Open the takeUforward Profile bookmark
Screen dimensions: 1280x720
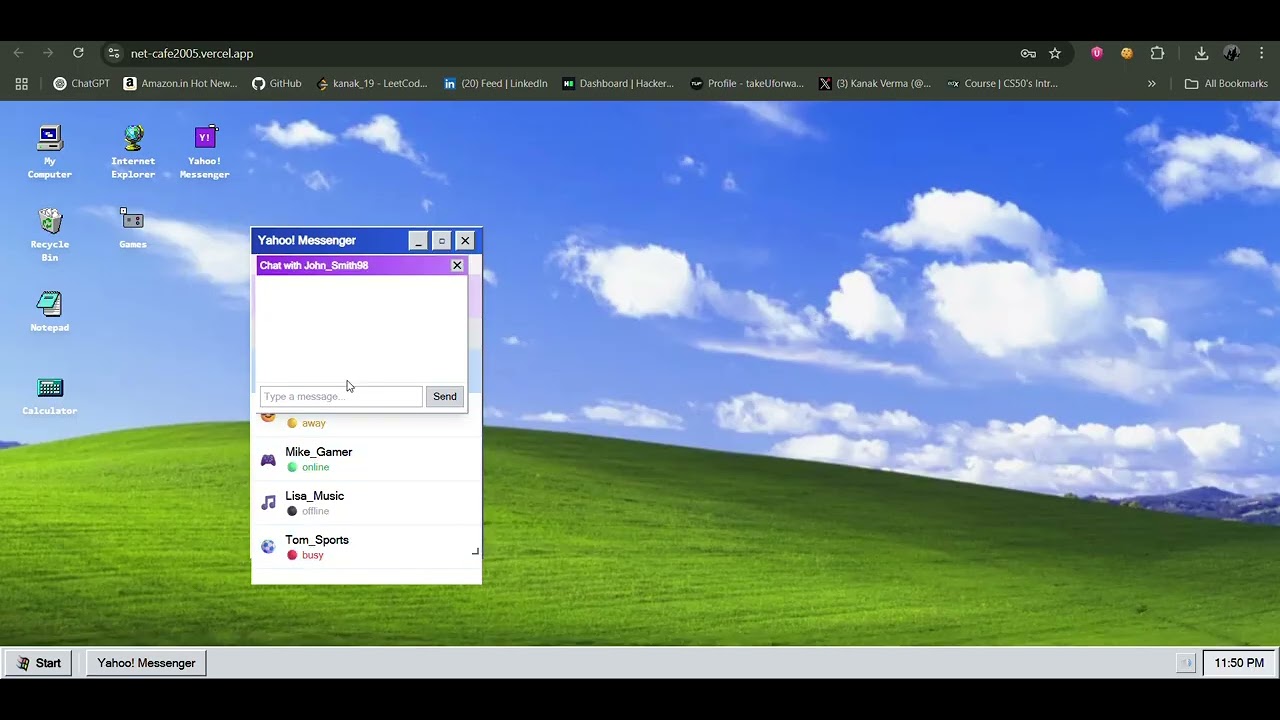click(747, 84)
